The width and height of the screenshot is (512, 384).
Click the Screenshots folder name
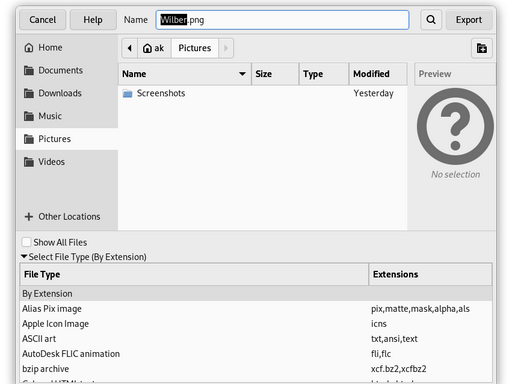(161, 93)
